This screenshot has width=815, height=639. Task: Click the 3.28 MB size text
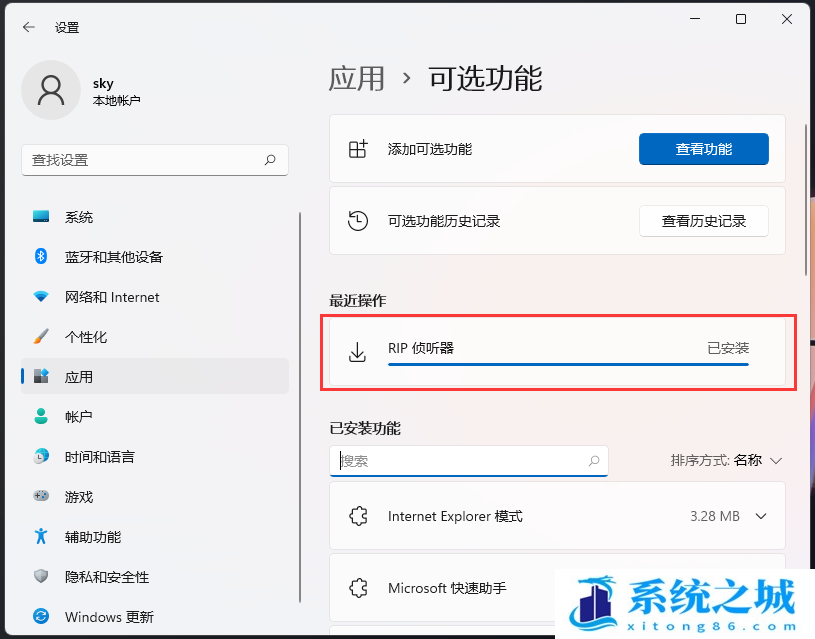tap(715, 516)
